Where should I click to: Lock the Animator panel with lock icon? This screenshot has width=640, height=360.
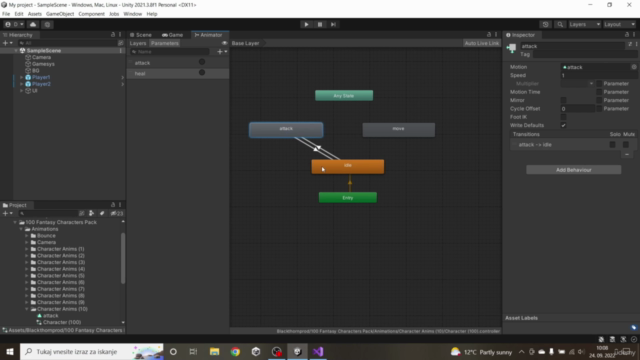coord(489,35)
